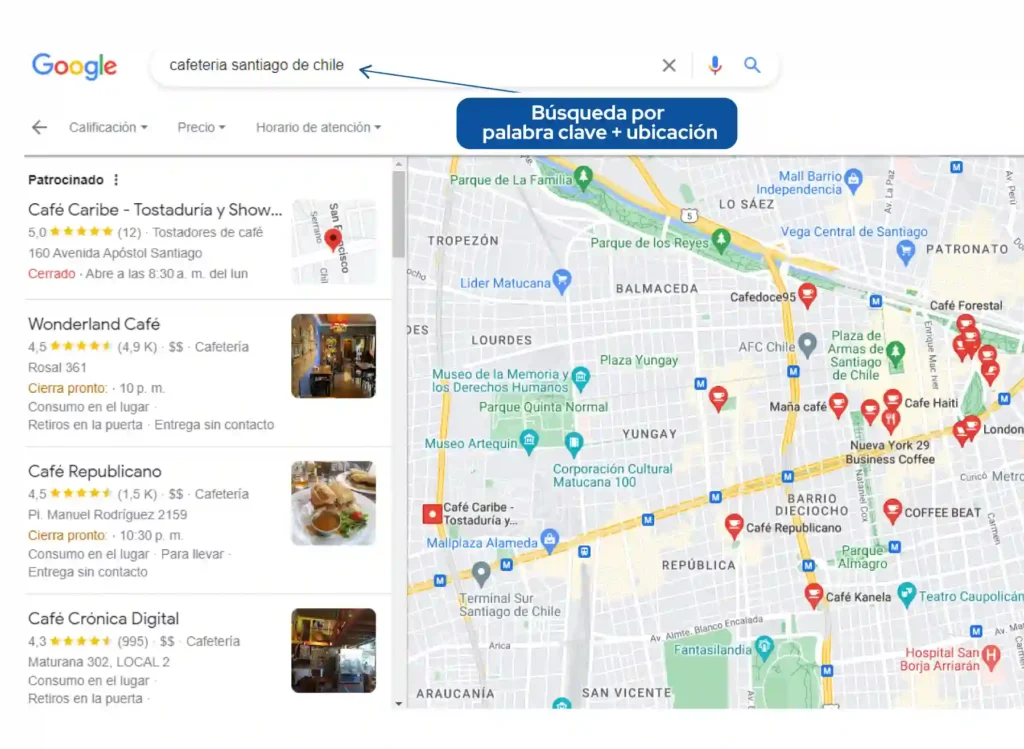The image size is (1024, 749).
Task: Click Café Crónica Digital photo
Action: (x=334, y=650)
